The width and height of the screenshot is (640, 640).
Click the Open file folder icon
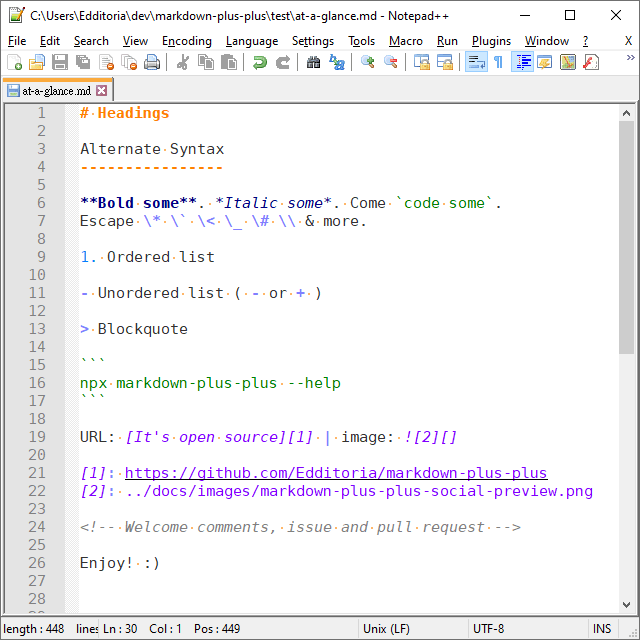(37, 62)
